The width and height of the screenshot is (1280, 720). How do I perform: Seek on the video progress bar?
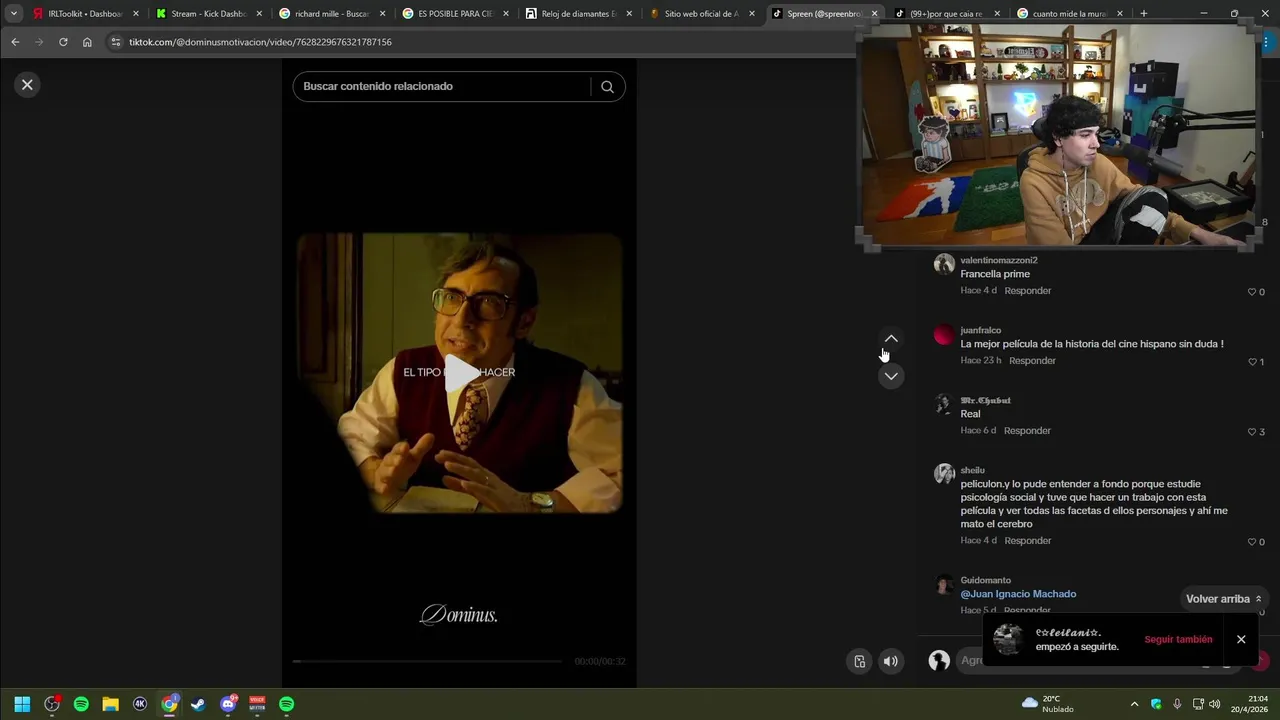pos(427,661)
